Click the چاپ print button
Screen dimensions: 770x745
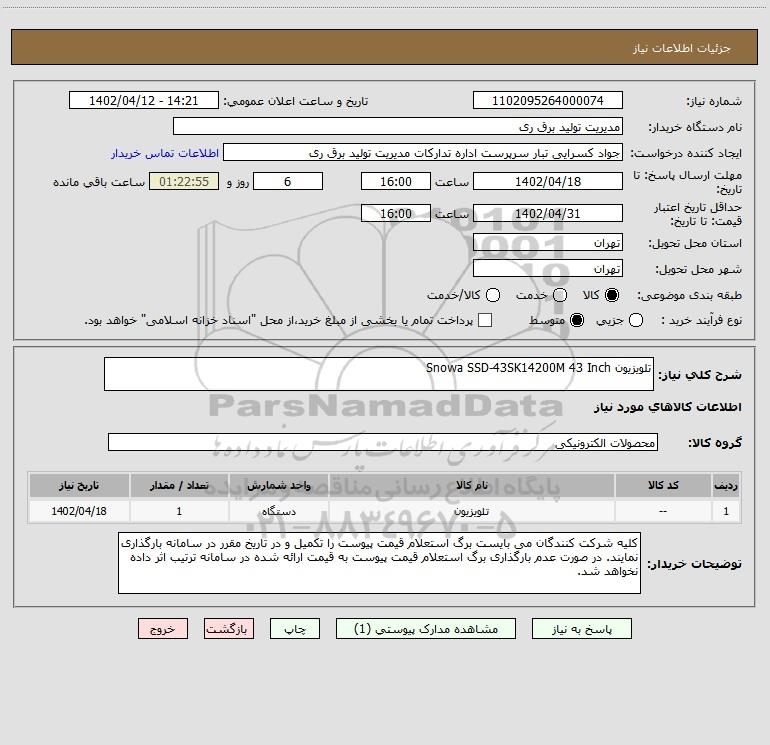[295, 629]
